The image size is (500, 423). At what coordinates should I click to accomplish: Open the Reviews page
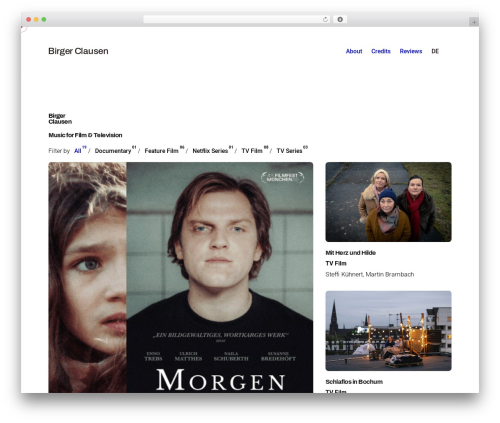pyautogui.click(x=411, y=51)
